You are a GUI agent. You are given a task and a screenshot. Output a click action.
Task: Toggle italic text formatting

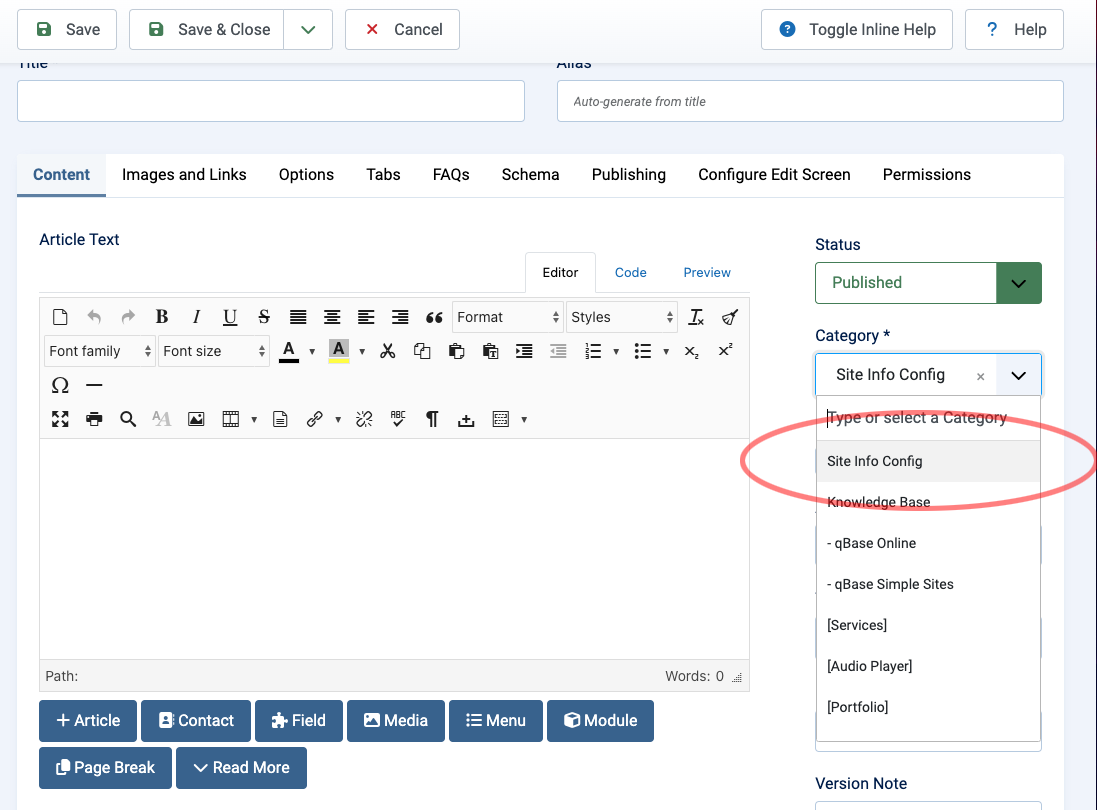click(x=196, y=317)
